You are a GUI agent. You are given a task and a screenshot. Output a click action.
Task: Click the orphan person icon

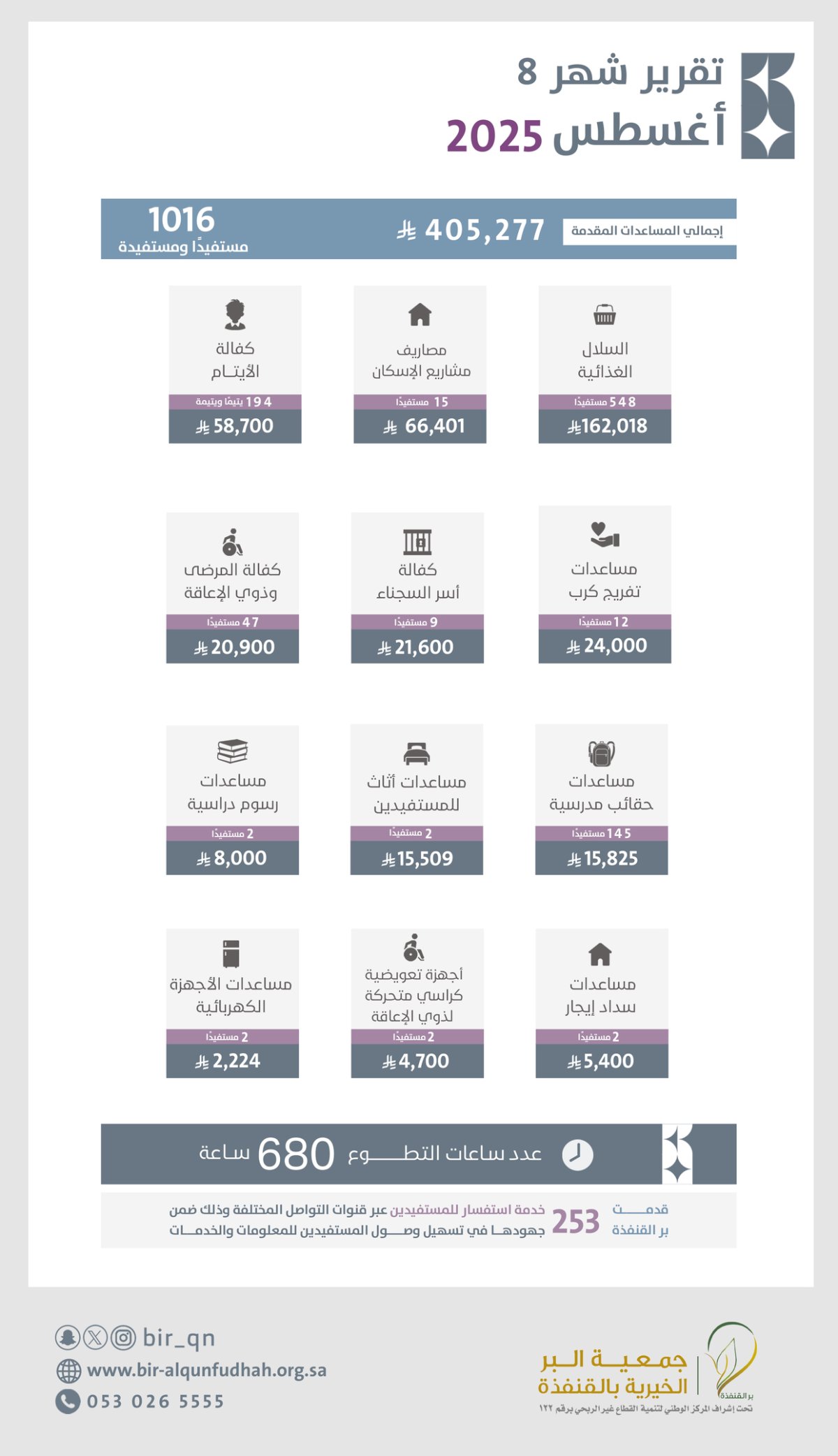(x=235, y=314)
